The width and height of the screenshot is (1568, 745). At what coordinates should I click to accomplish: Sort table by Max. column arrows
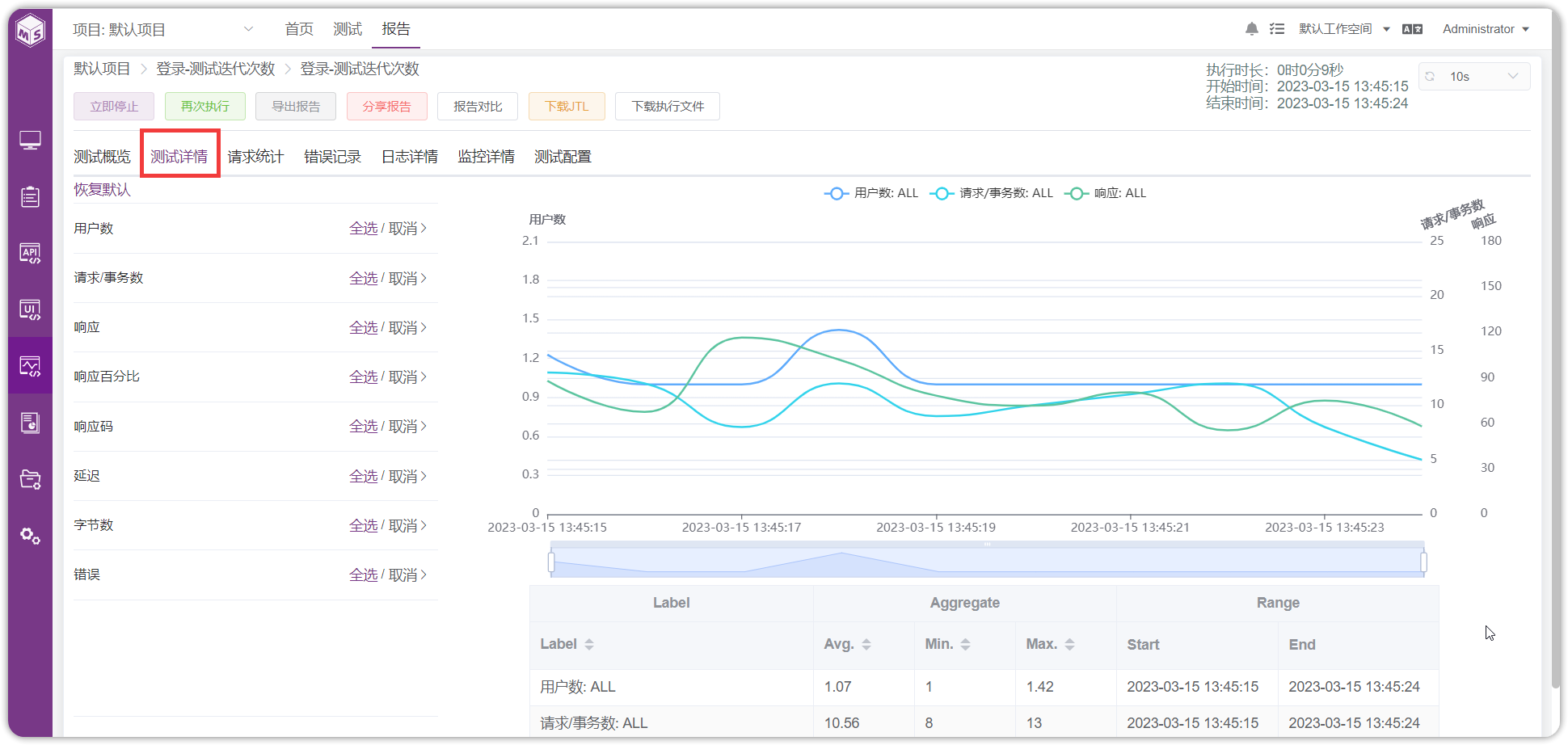[1069, 644]
